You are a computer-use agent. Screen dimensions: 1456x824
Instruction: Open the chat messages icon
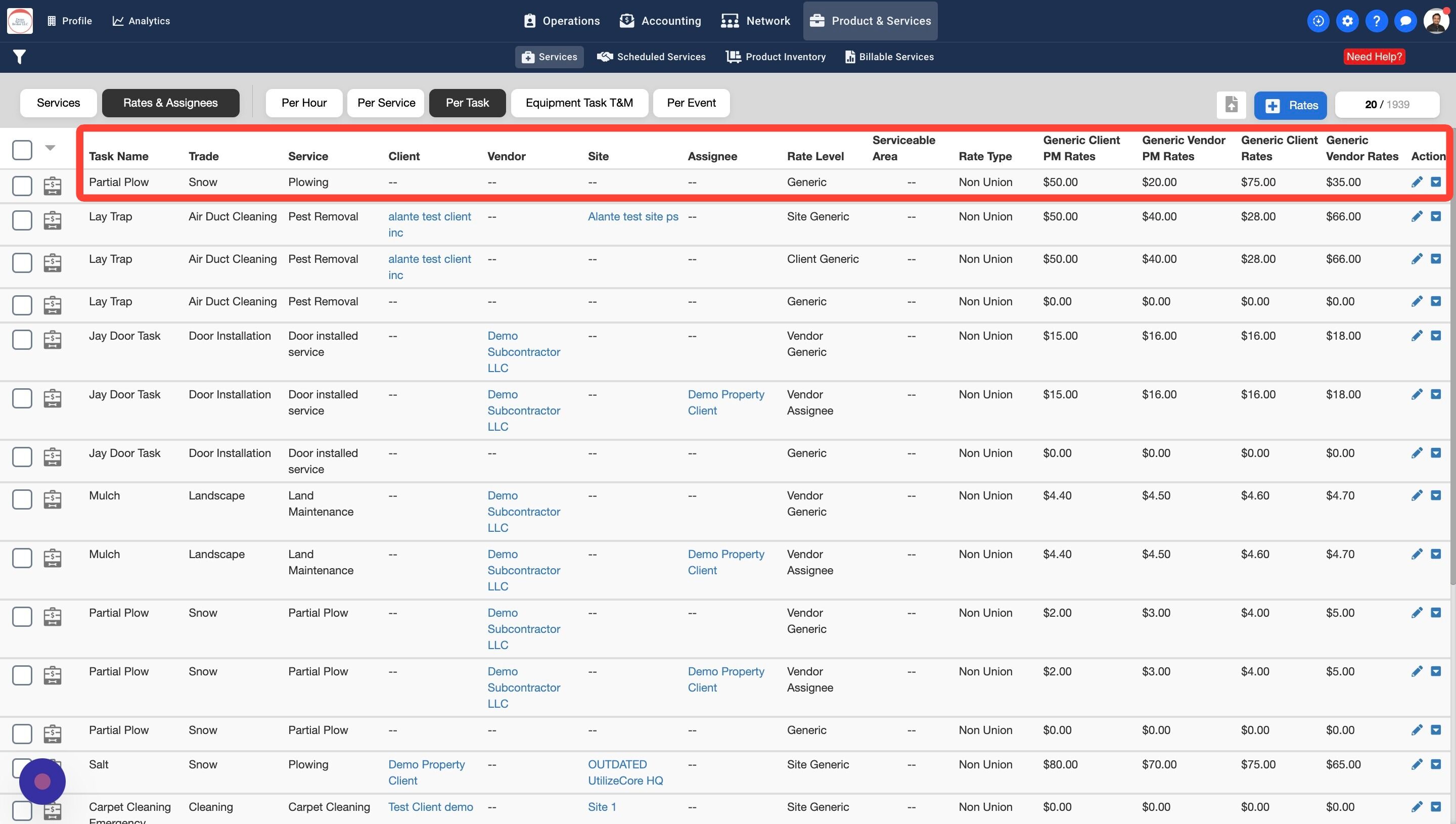coord(1405,21)
